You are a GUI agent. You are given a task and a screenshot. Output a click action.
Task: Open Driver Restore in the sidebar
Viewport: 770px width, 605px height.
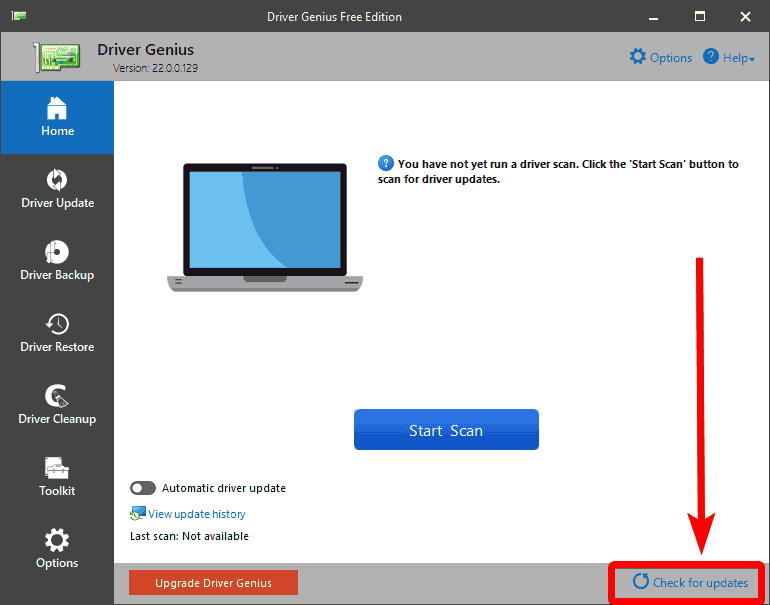click(x=57, y=333)
